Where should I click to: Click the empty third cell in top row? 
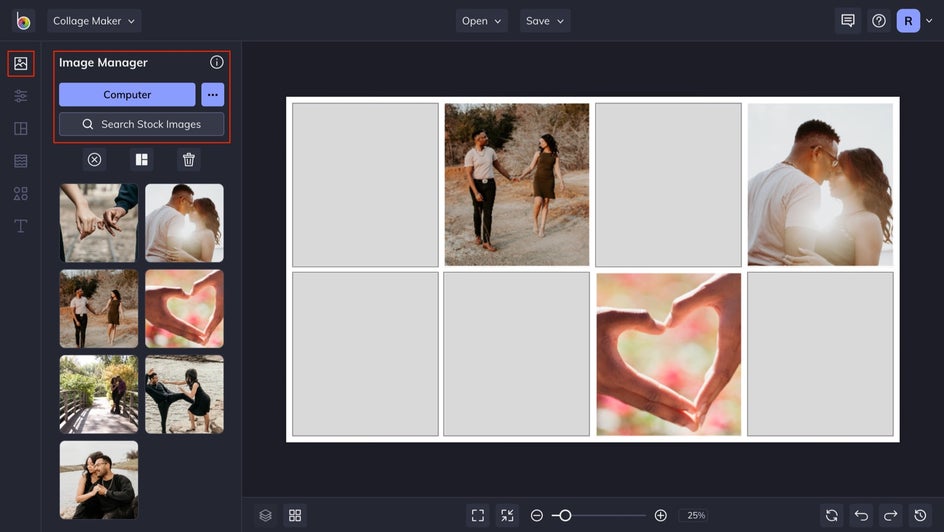coord(668,185)
